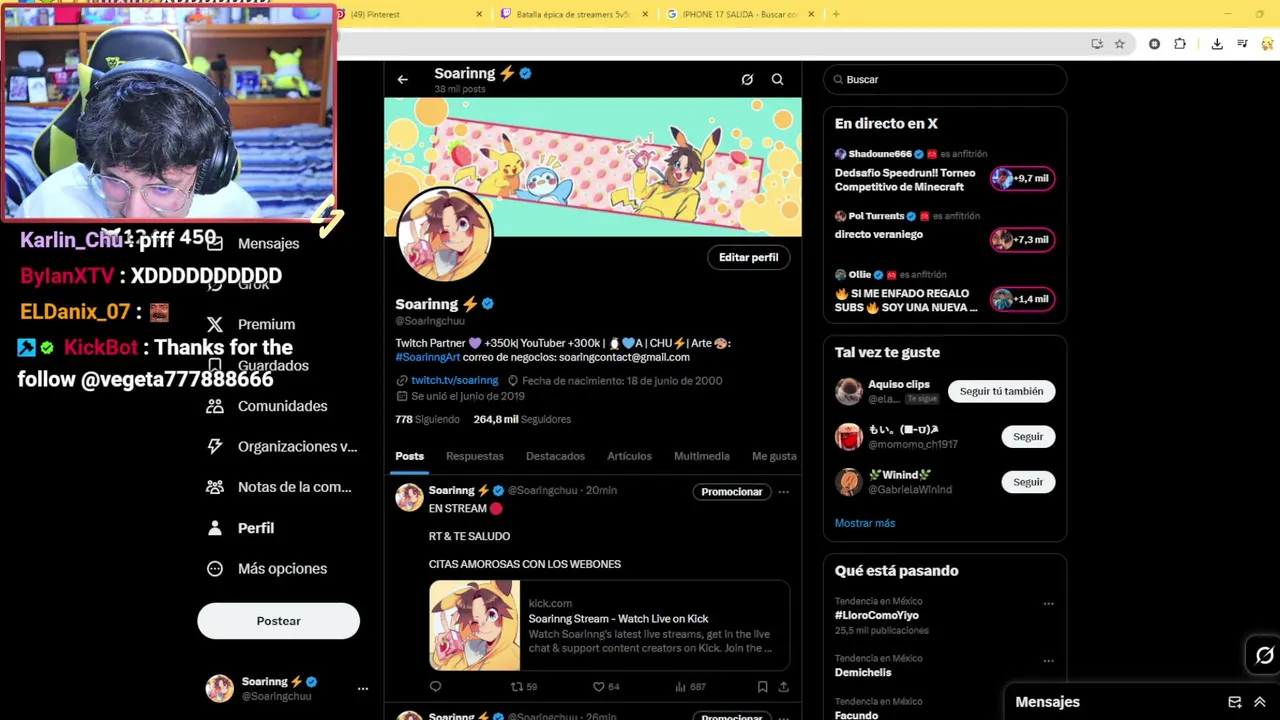Open Premium in the sidebar
1280x720 pixels.
tap(252, 325)
